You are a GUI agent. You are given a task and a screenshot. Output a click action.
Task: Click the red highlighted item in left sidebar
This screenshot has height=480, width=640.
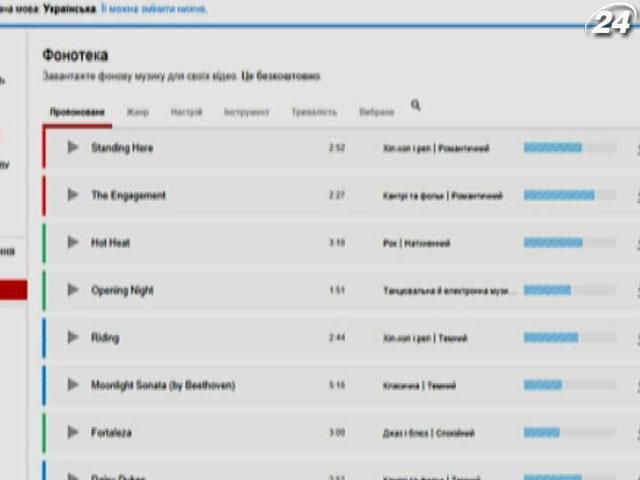pyautogui.click(x=13, y=290)
